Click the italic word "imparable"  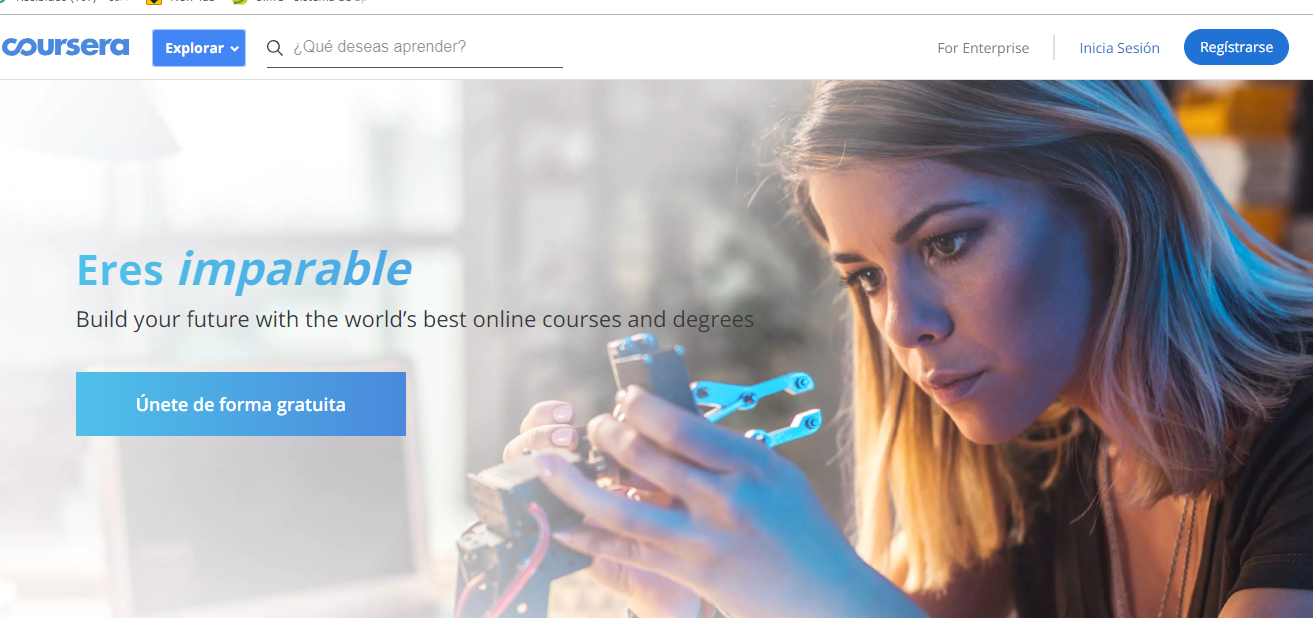click(x=295, y=269)
